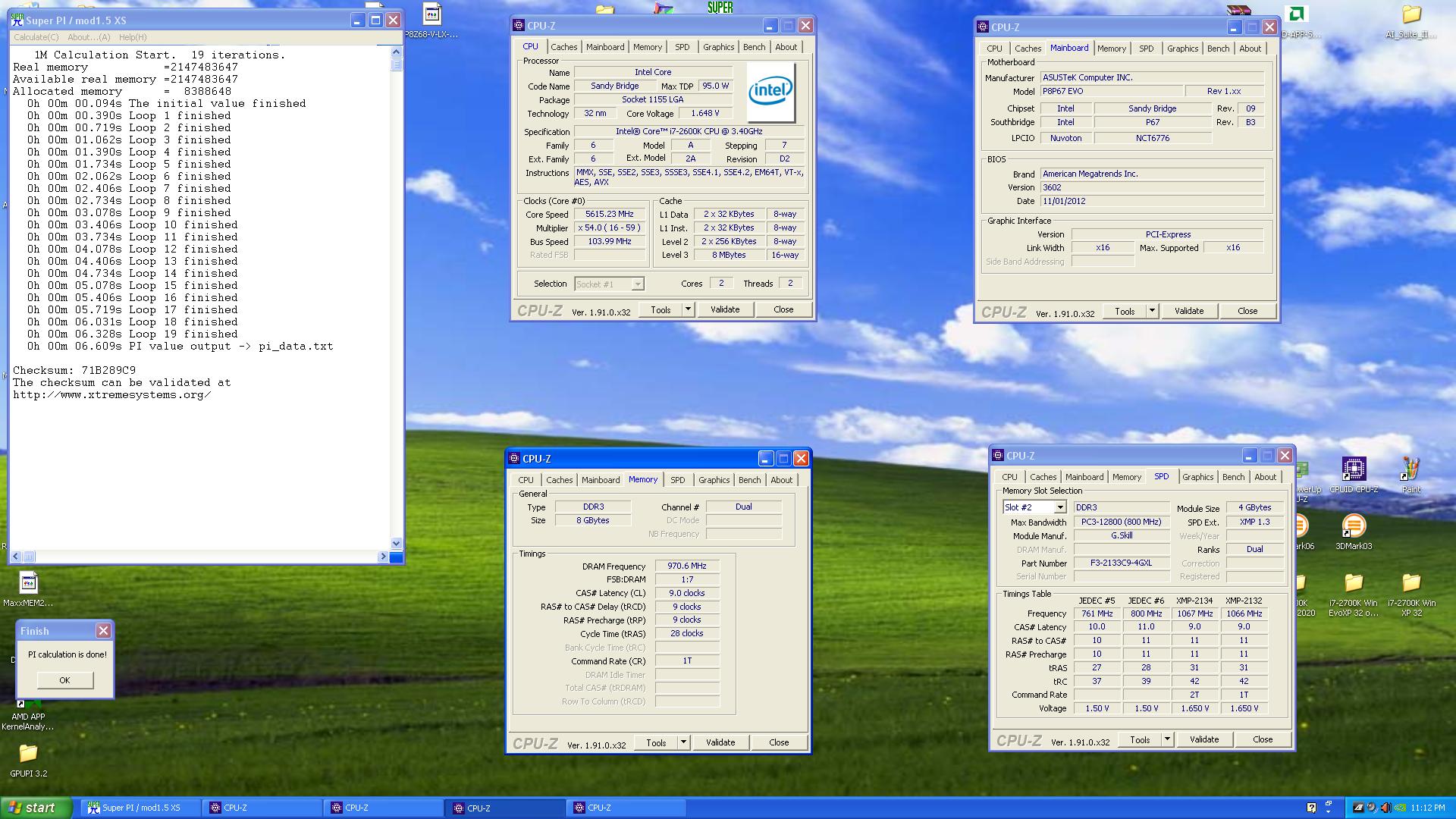Click Super PI vertical scrollbar up arrow
Viewport: 1456px width, 819px height.
pyautogui.click(x=396, y=52)
